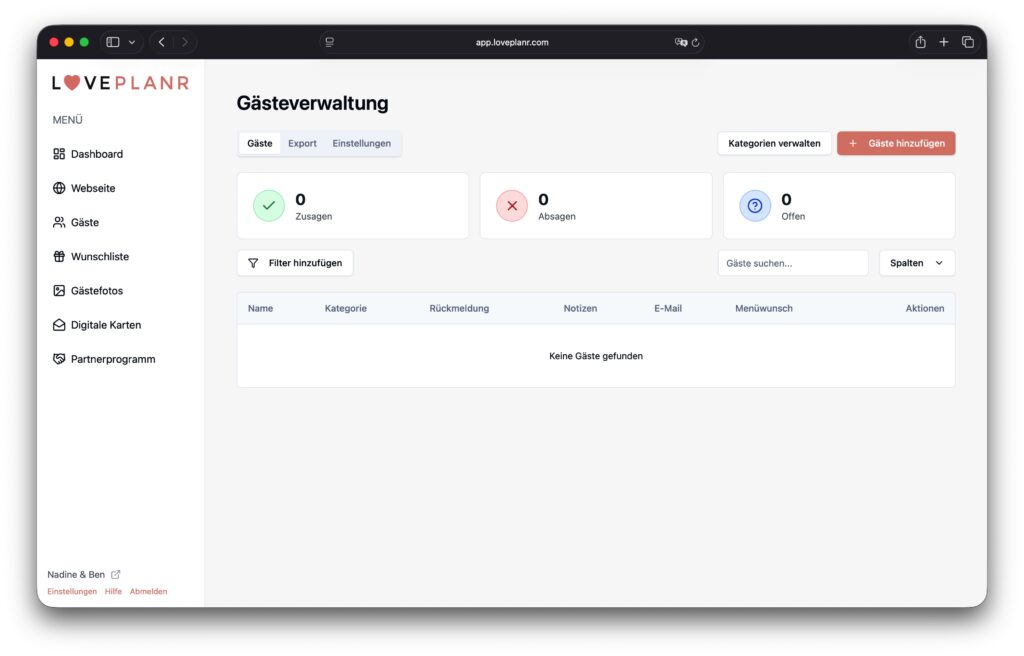Switch to the Einstellungen tab
1024x656 pixels.
pos(361,143)
